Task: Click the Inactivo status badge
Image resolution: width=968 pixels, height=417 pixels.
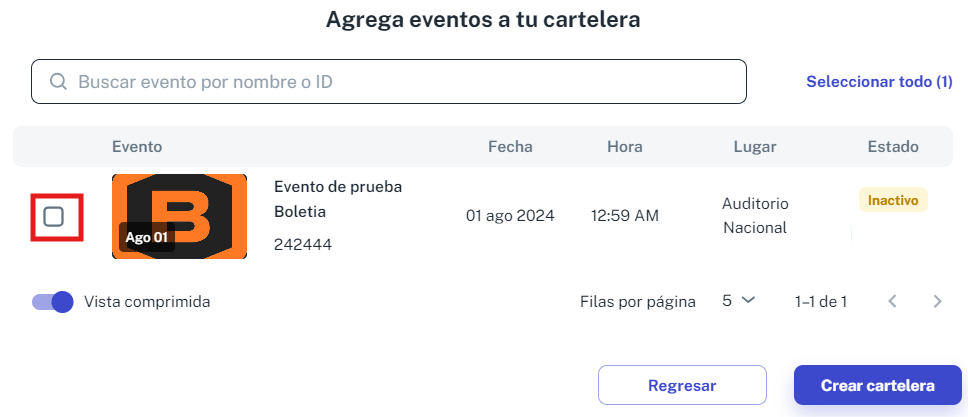Action: pos(893,200)
